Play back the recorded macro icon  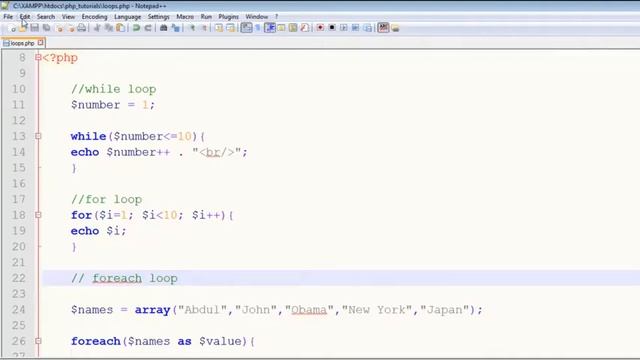[x=344, y=28]
